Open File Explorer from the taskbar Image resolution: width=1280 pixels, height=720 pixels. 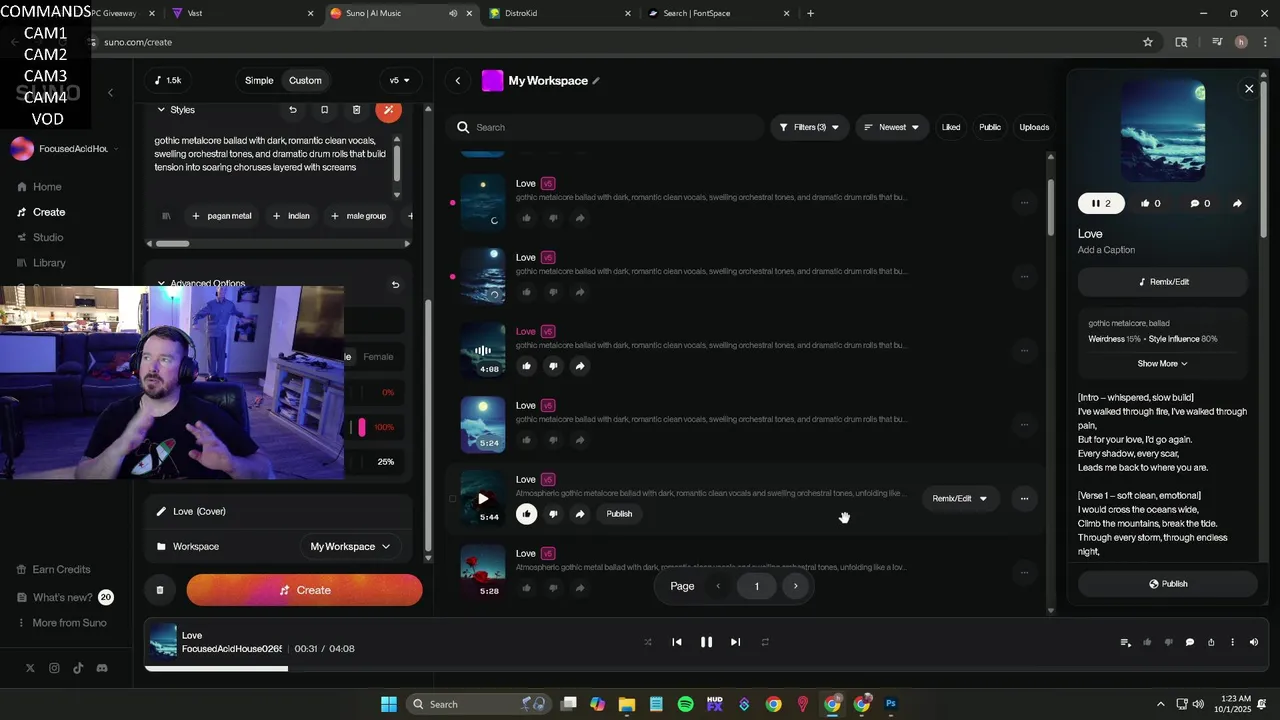(x=627, y=704)
